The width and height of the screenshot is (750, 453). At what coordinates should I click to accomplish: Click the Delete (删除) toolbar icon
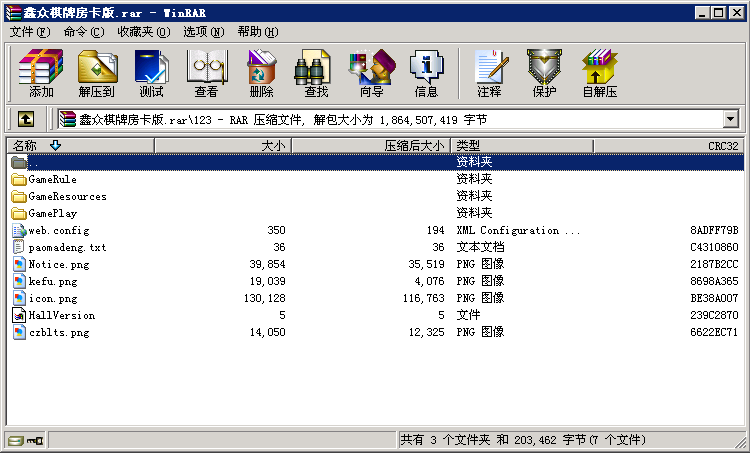(261, 73)
